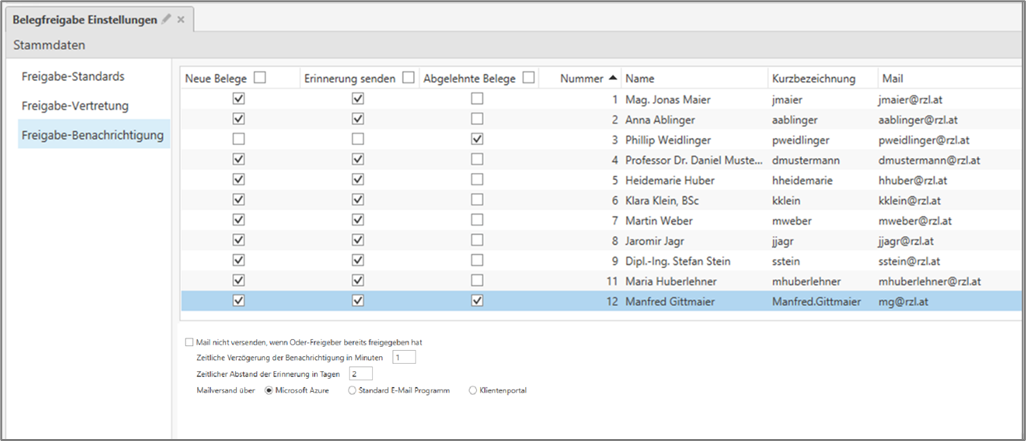1026x441 pixels.
Task: Close the Belegfreigabe Einstellungen tab
Action: [181, 19]
